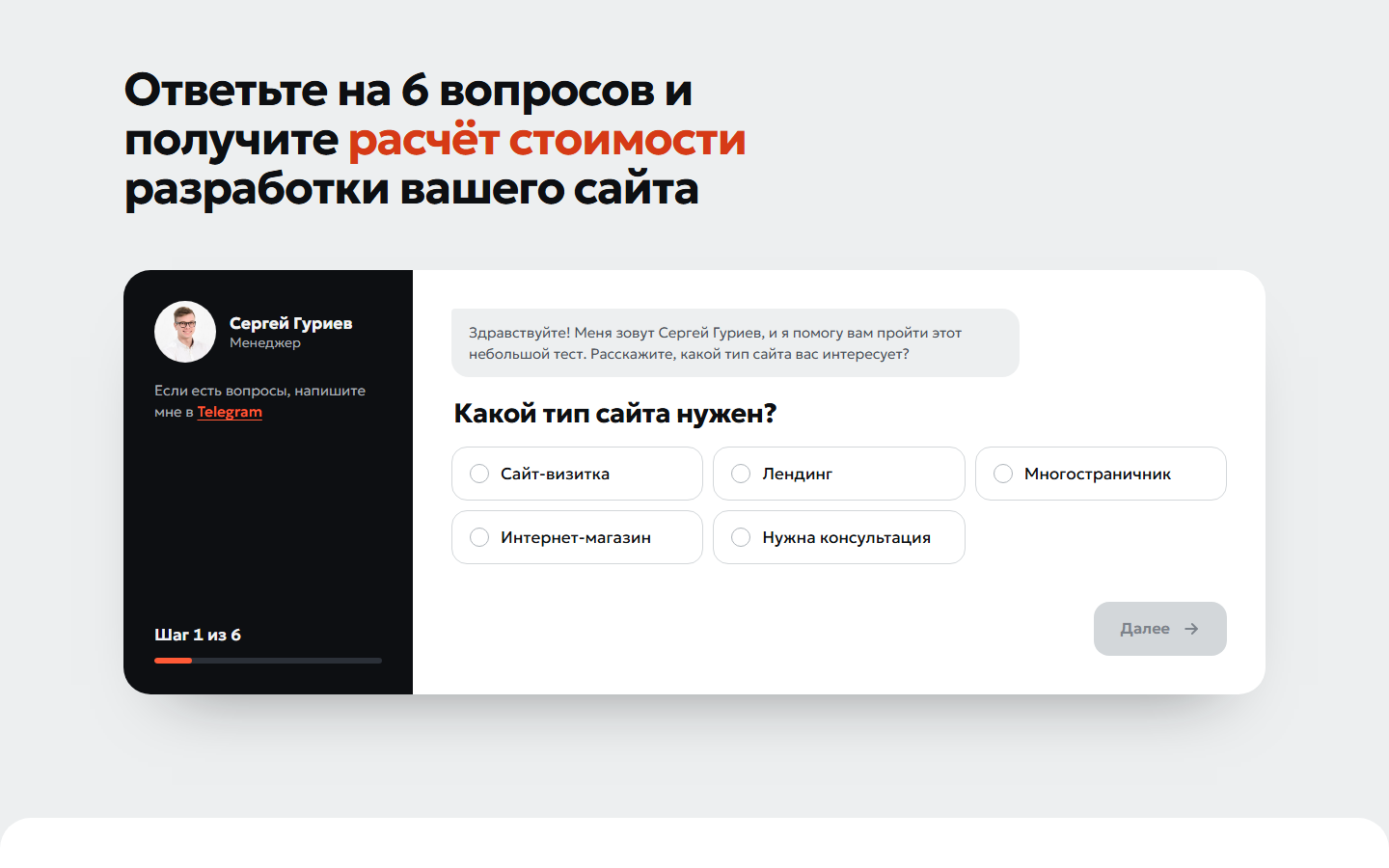Pick the Многостраничник option

pyautogui.click(x=1101, y=474)
